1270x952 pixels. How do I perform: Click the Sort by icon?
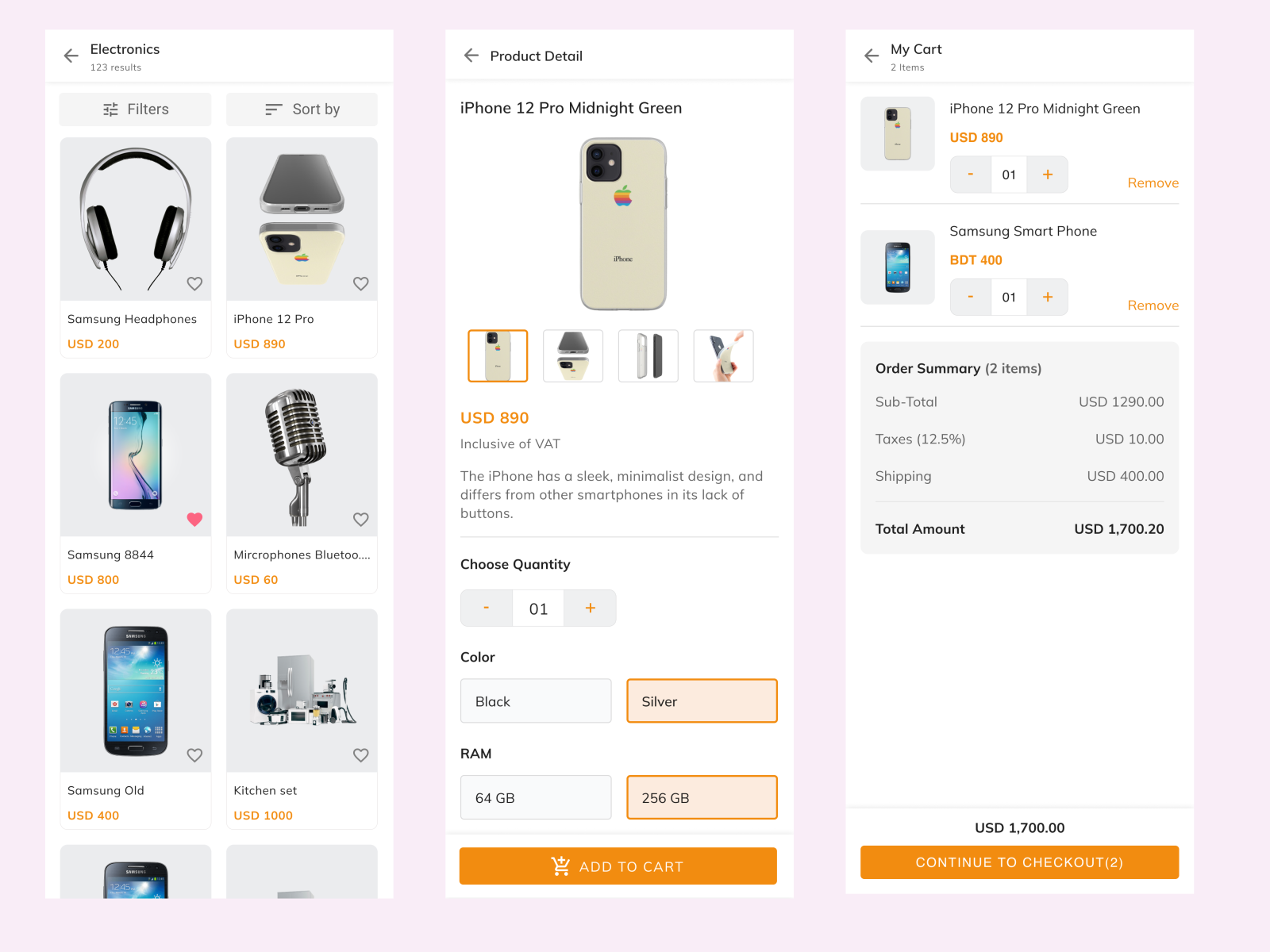point(273,109)
